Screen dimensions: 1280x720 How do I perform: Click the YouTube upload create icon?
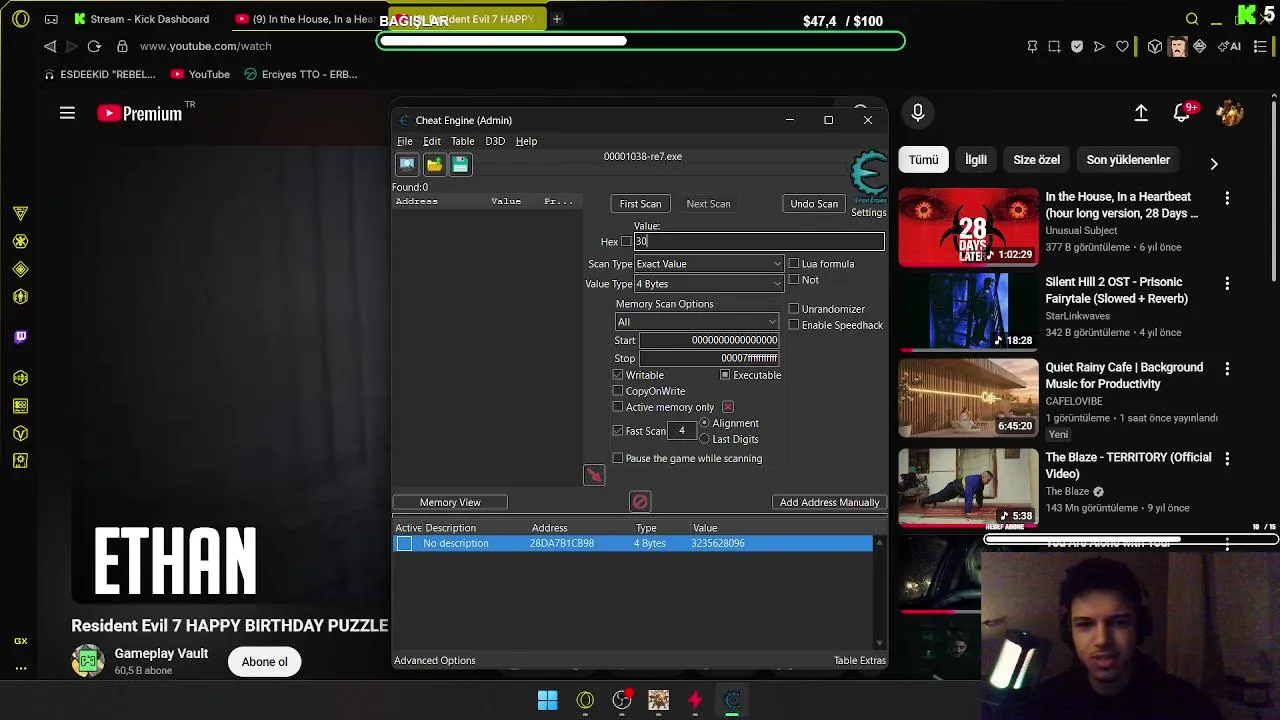(x=1141, y=113)
